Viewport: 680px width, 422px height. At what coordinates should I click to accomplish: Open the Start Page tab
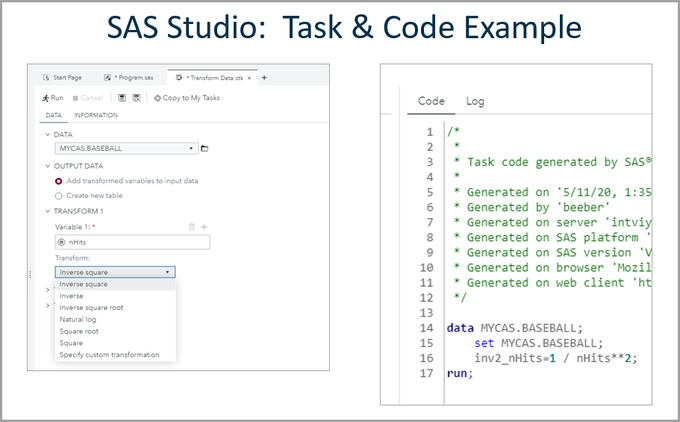pyautogui.click(x=62, y=78)
